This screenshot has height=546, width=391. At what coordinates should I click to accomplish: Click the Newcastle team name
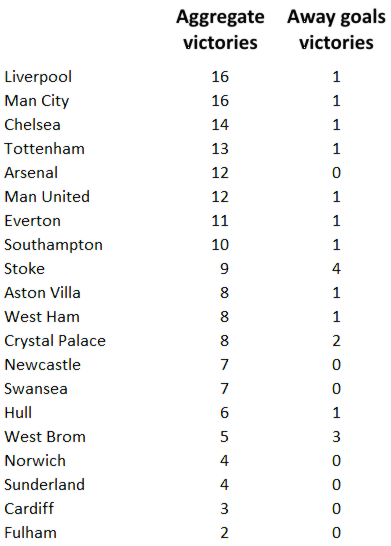point(42,365)
